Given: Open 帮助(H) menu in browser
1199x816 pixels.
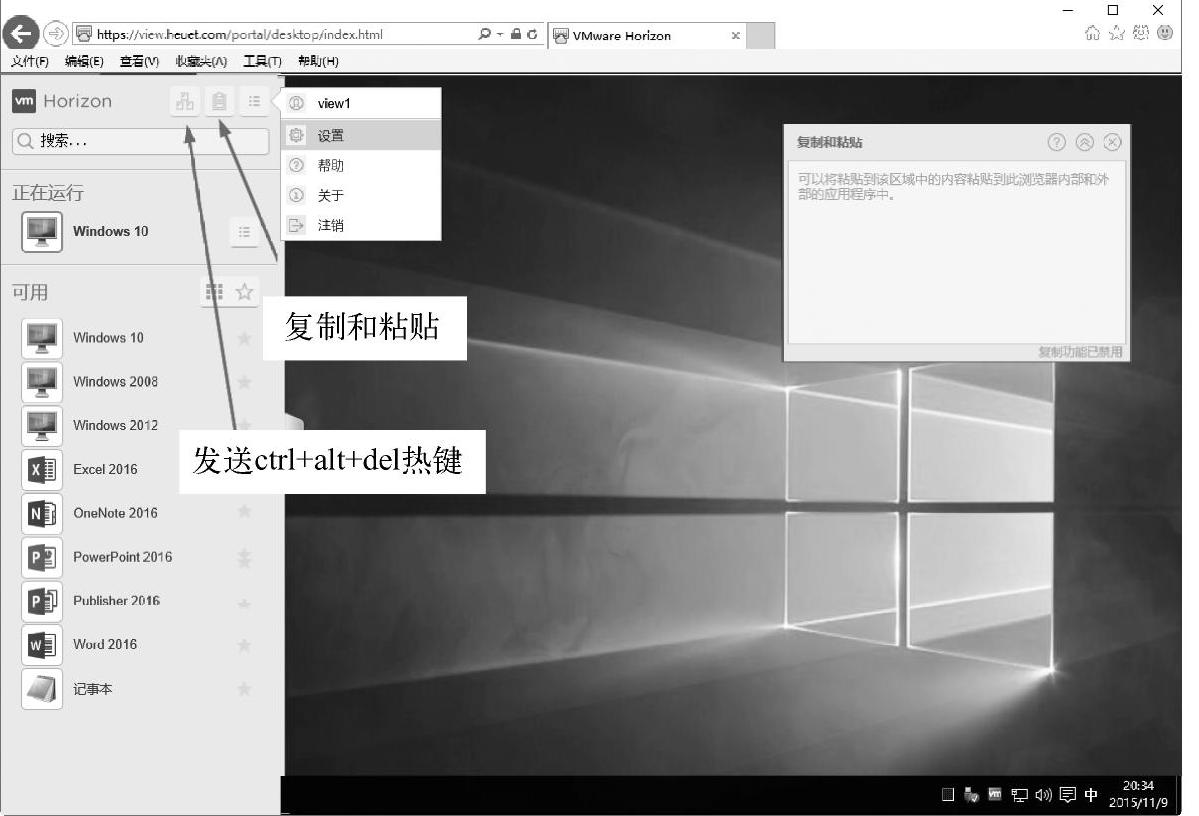Looking at the screenshot, I should click(318, 61).
